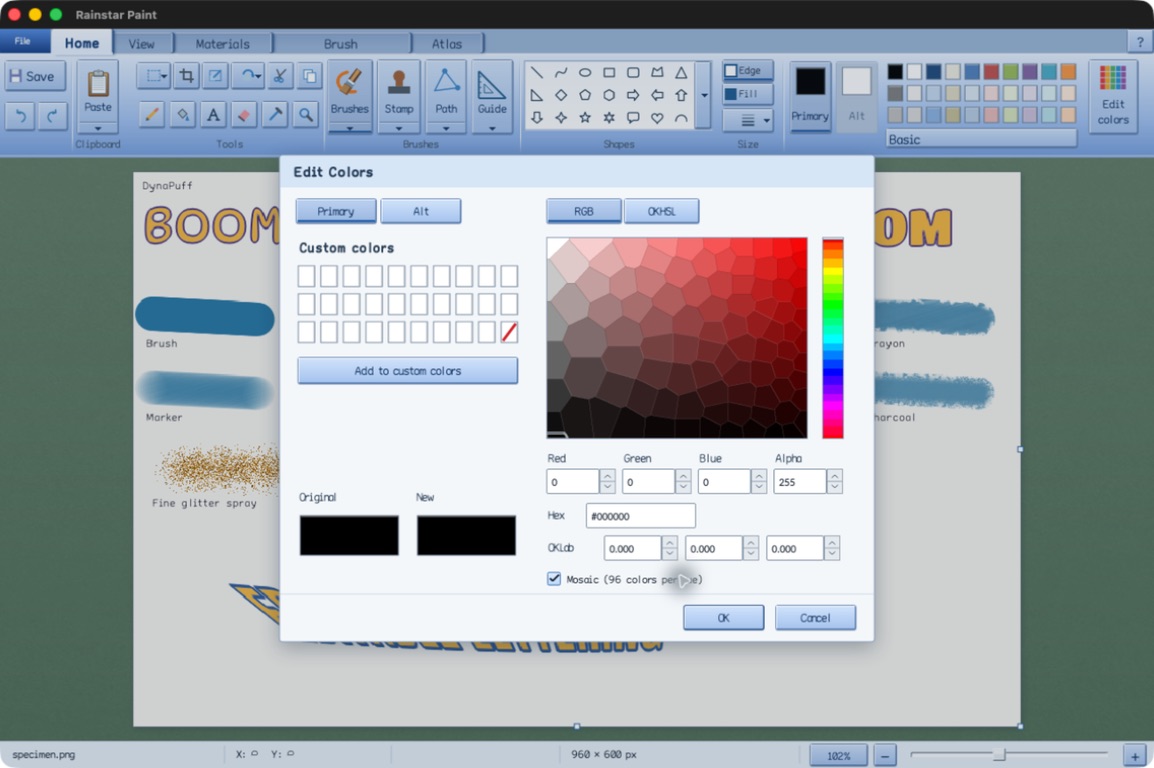Click the Save button in the ribbon
The height and width of the screenshot is (768, 1154).
tap(35, 76)
